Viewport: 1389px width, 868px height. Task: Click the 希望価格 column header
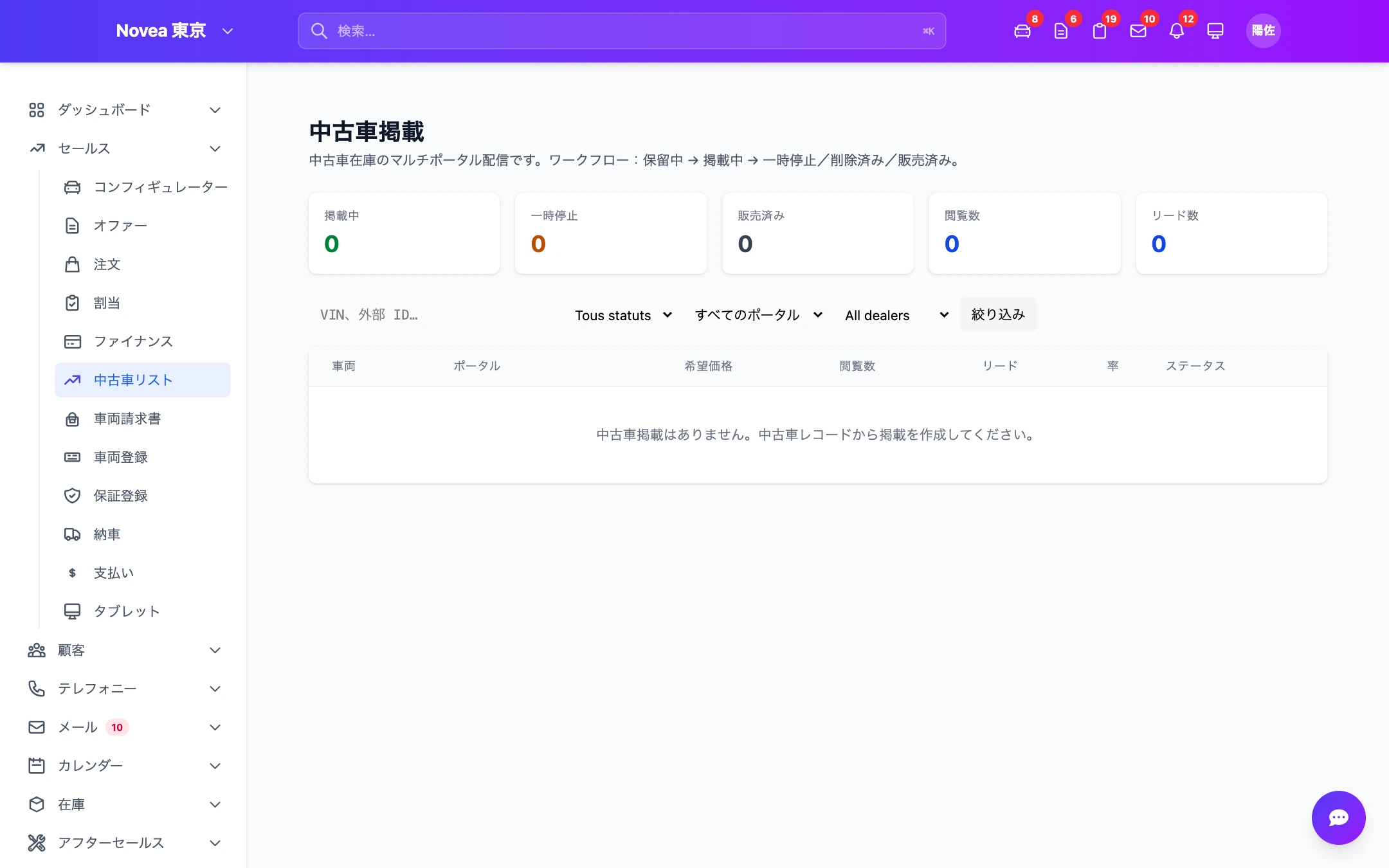[709, 366]
